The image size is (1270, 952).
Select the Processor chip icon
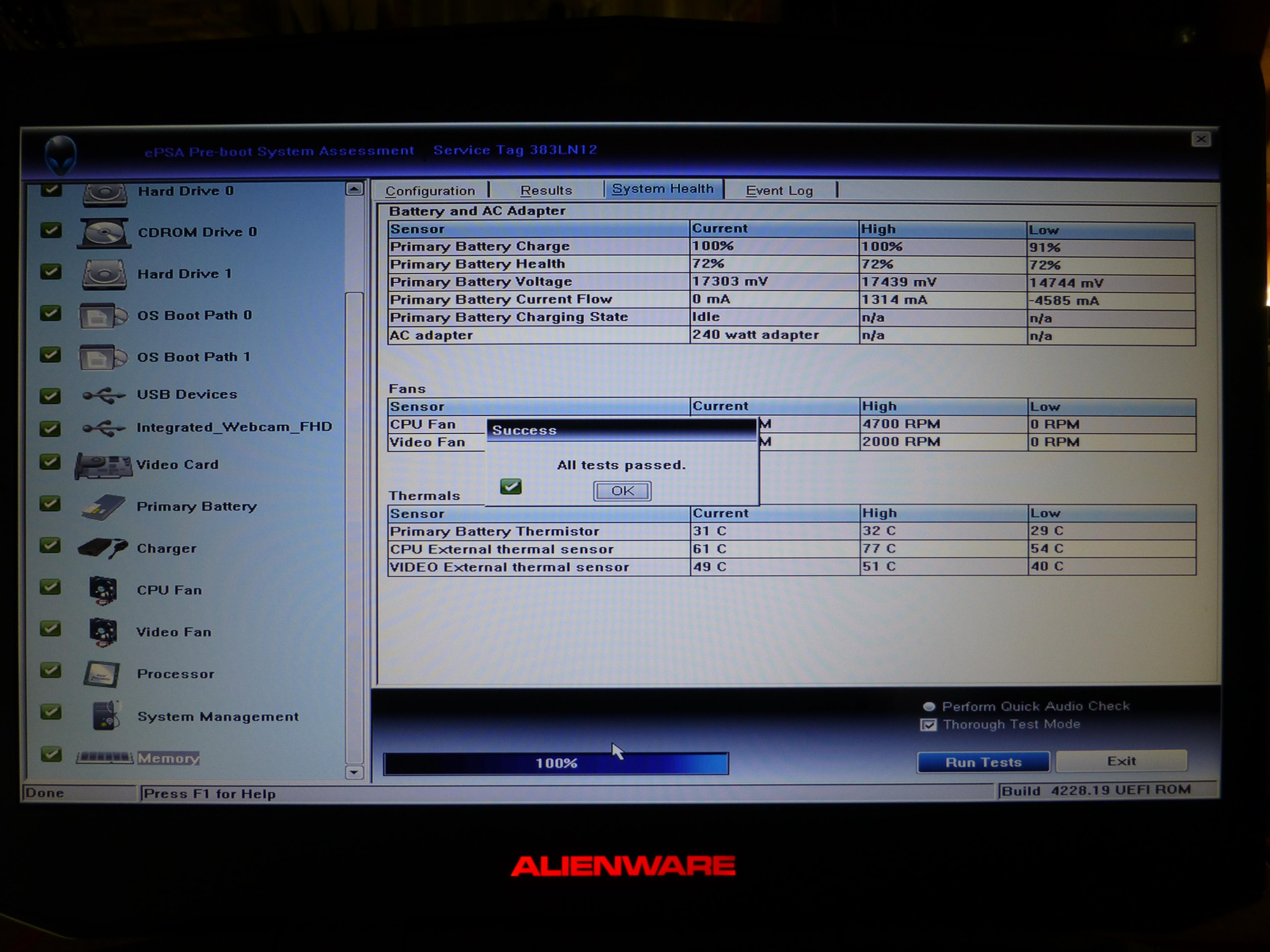point(102,674)
